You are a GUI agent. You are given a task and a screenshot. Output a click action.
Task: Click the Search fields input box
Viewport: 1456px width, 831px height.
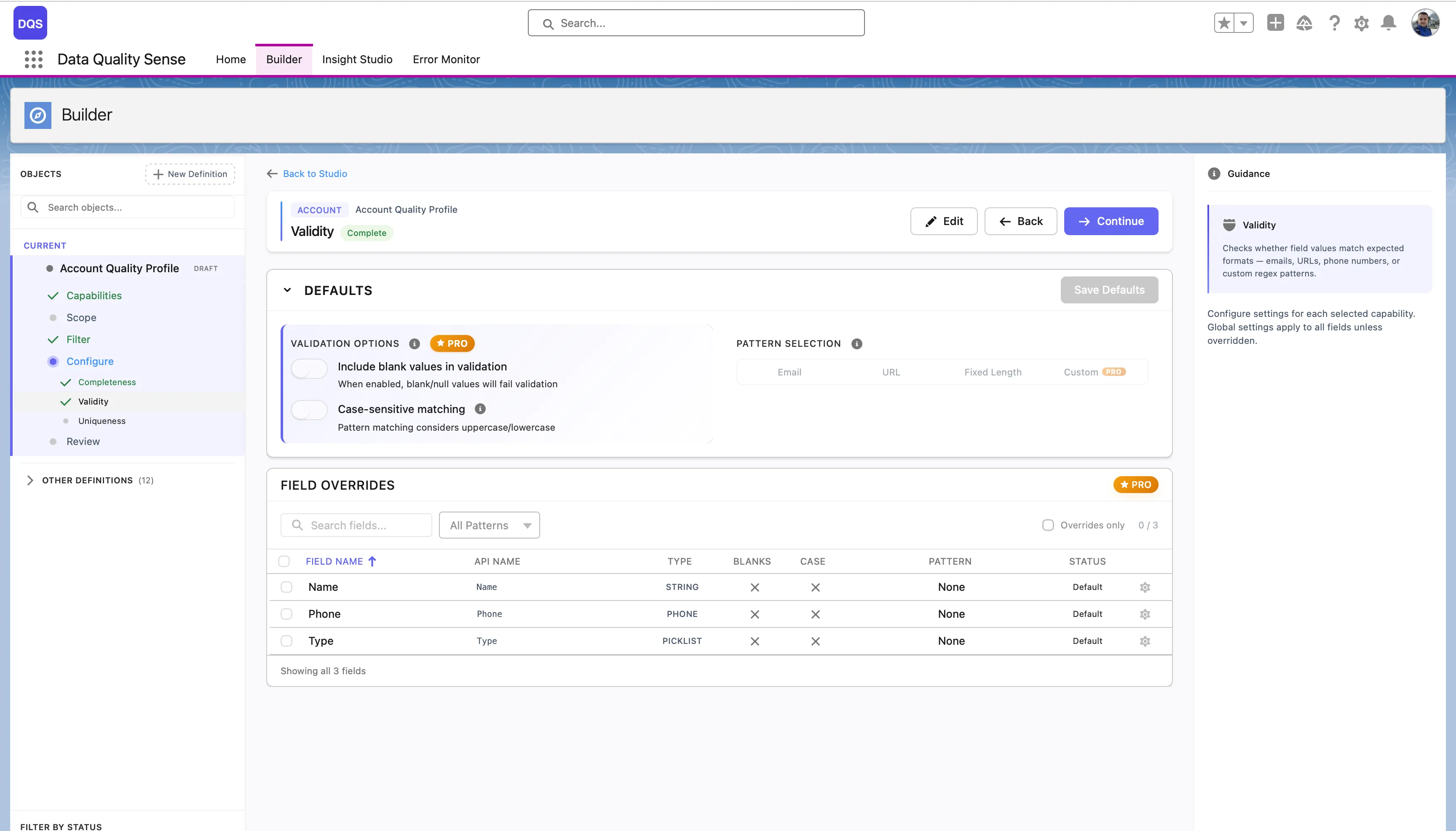coord(356,525)
